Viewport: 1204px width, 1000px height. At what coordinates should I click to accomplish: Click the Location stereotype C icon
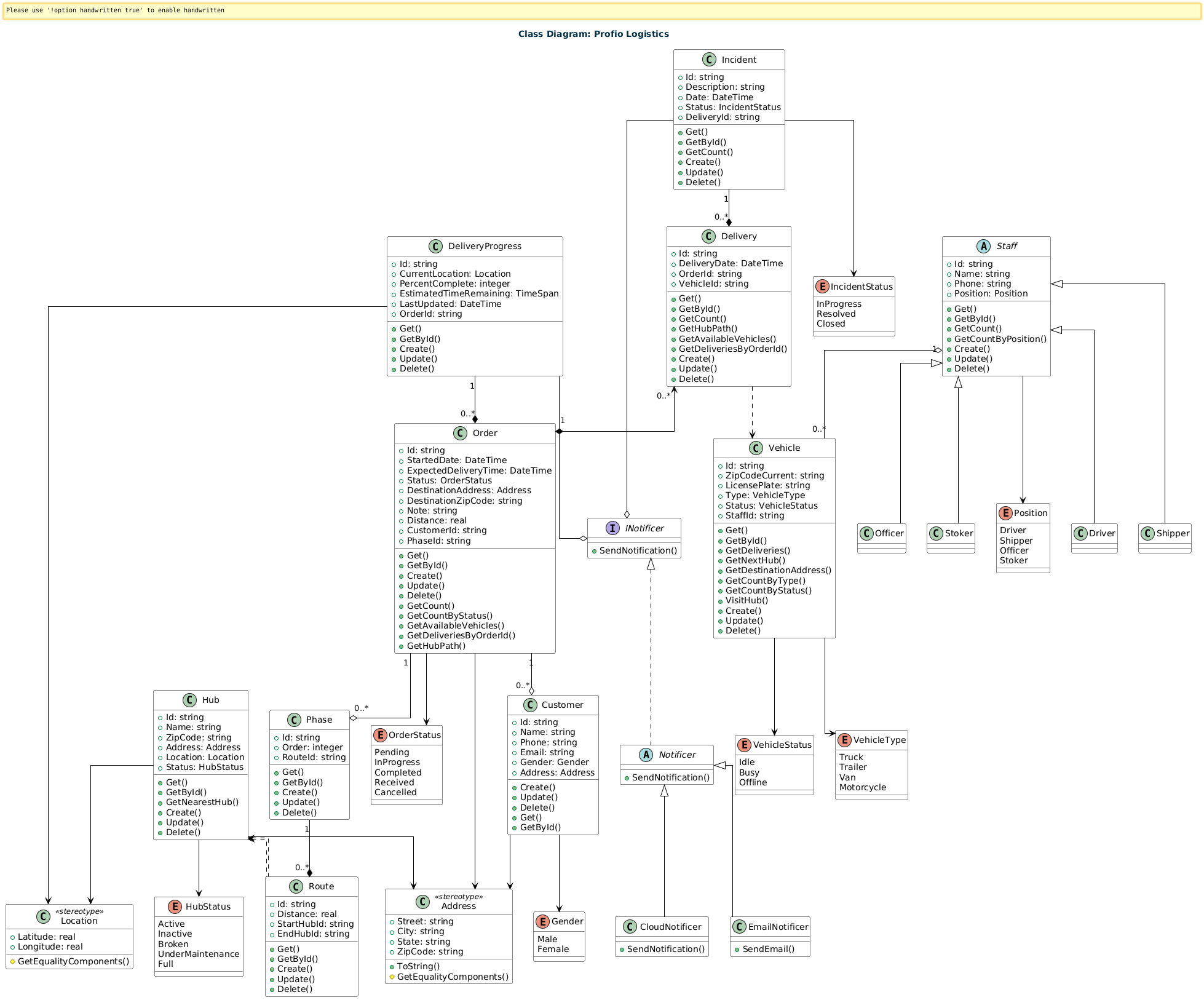point(43,916)
